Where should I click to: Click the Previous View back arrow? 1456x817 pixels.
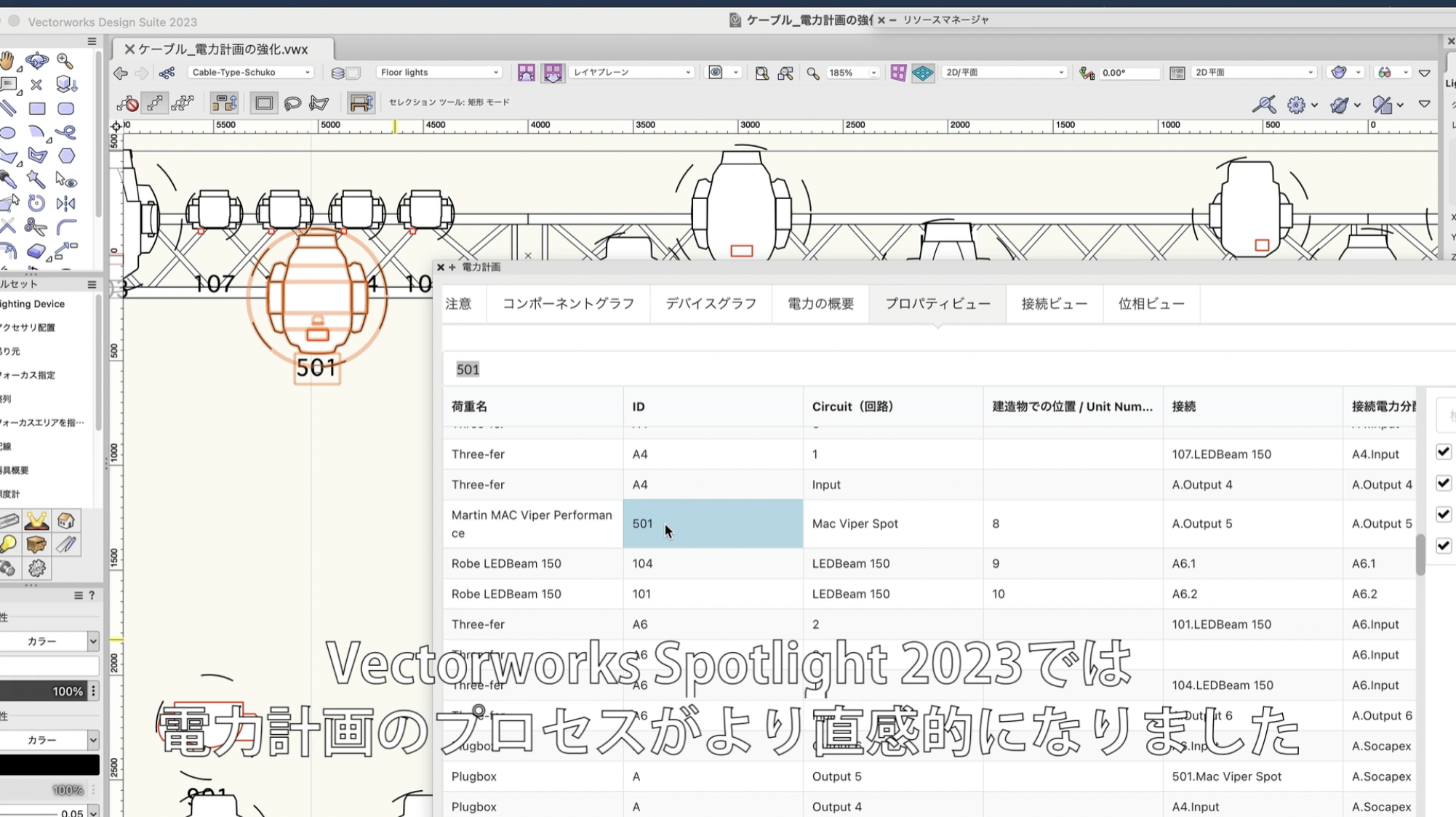coord(121,73)
